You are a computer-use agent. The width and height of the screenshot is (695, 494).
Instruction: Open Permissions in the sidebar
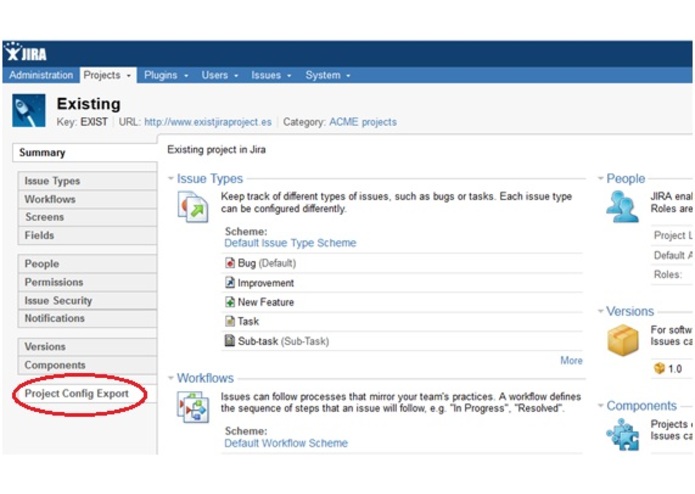[x=87, y=282]
